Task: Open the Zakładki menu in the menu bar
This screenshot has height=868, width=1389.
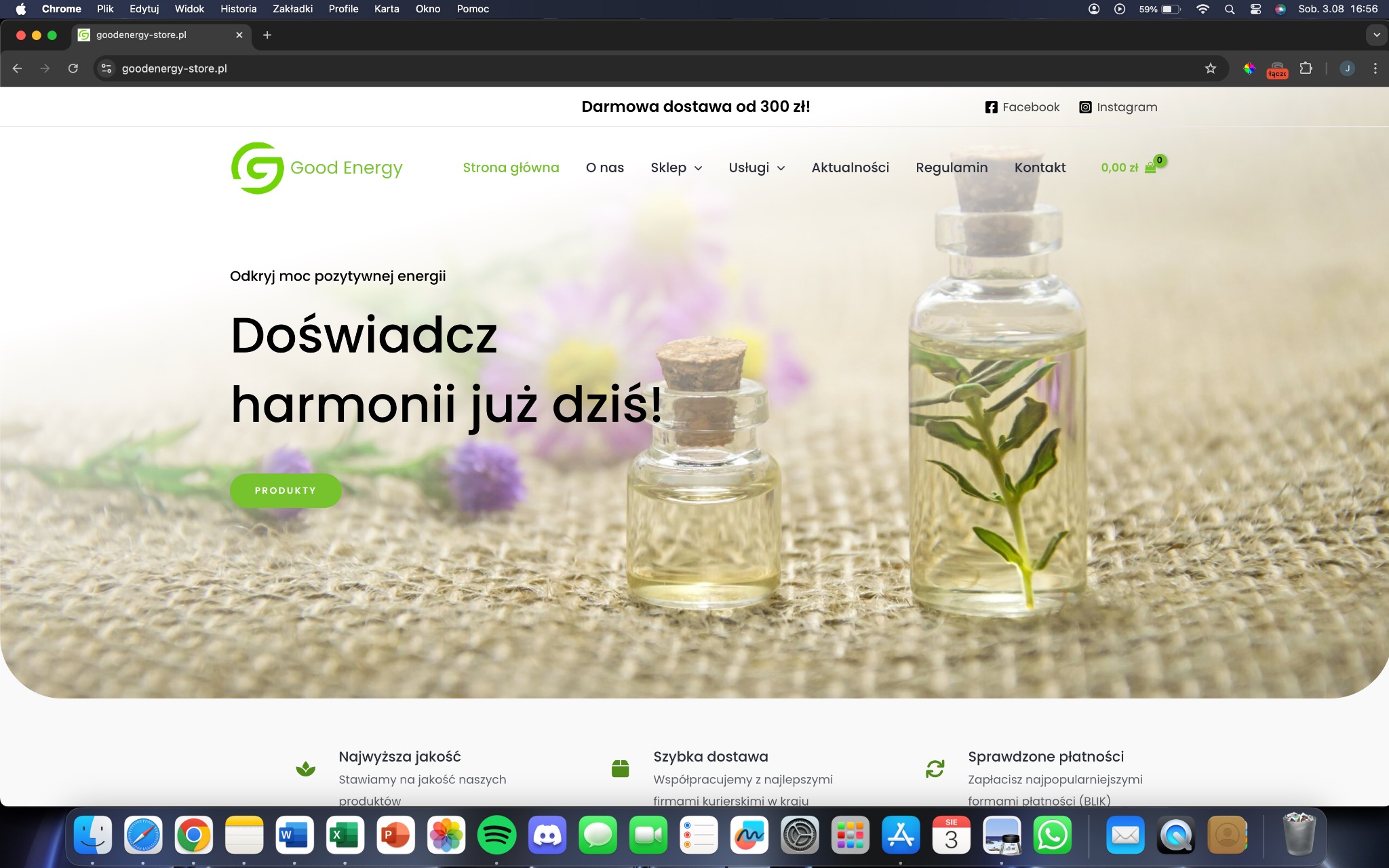Action: [292, 9]
